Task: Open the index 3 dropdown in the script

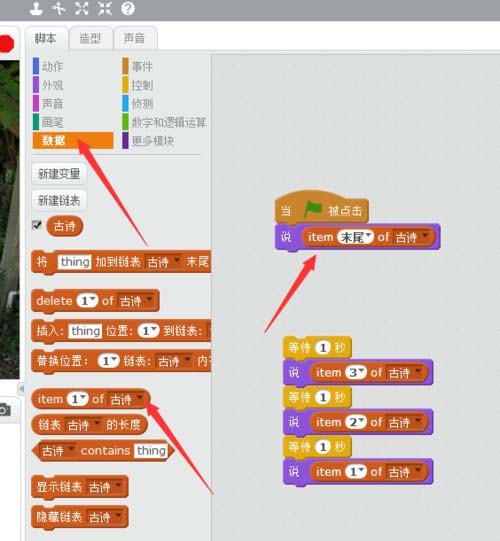Action: click(356, 373)
